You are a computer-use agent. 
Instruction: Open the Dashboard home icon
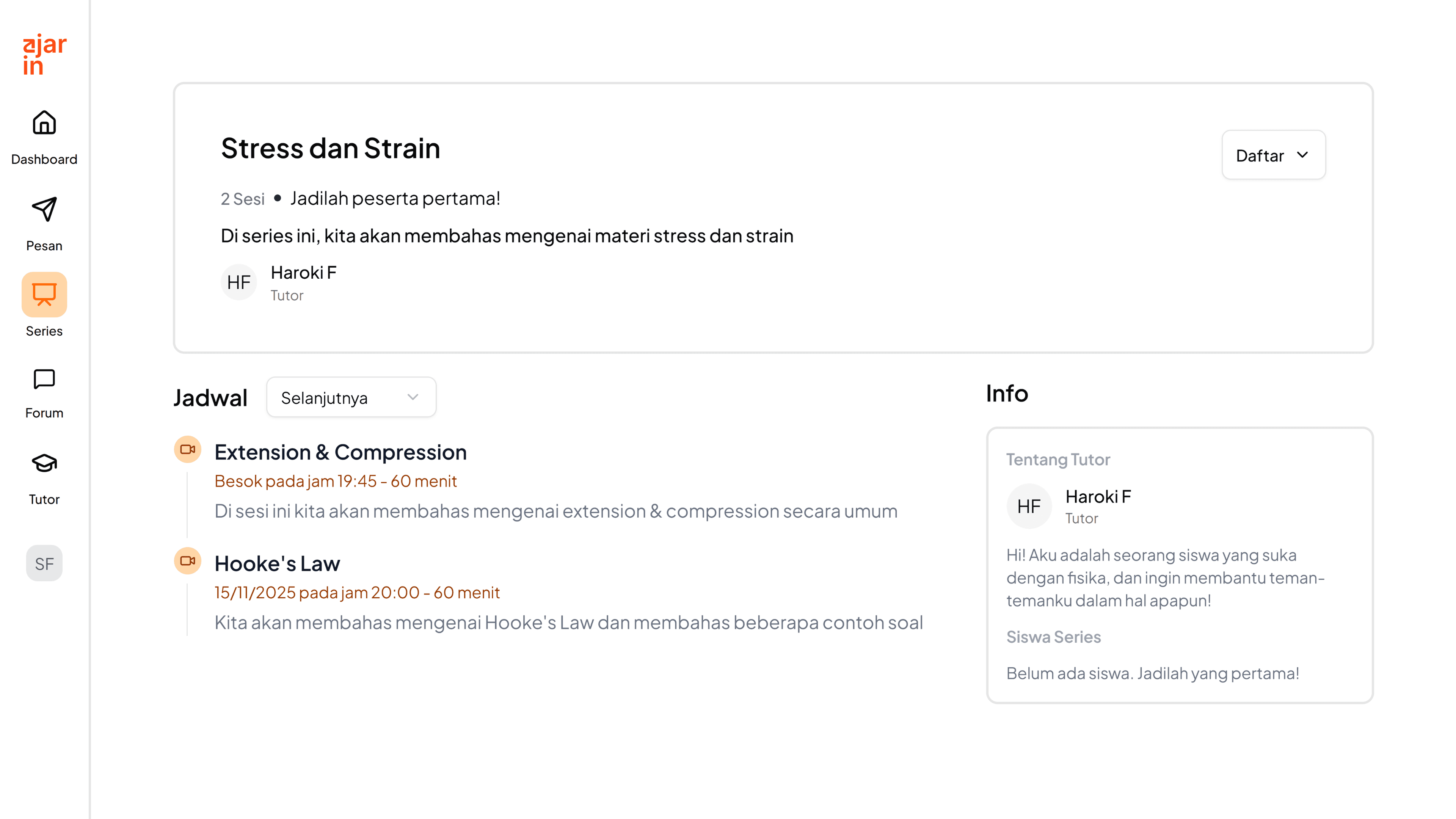pyautogui.click(x=44, y=122)
